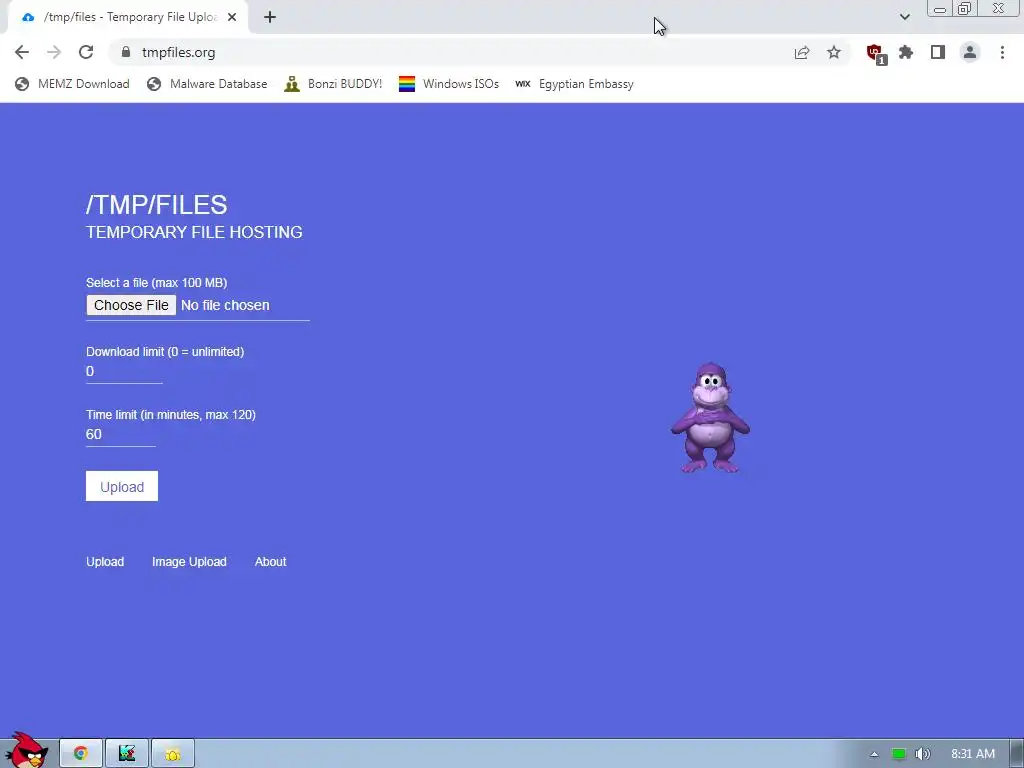Open the Extensions puzzle menu

coord(906,52)
